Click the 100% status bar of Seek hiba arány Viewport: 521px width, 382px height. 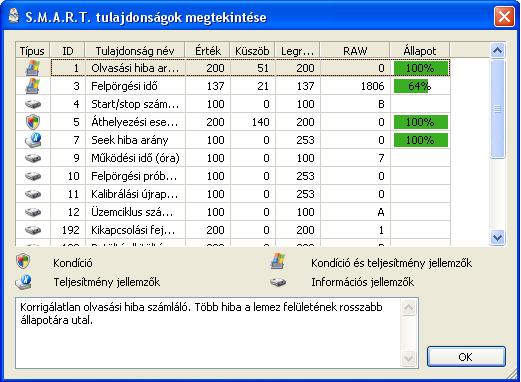point(421,140)
